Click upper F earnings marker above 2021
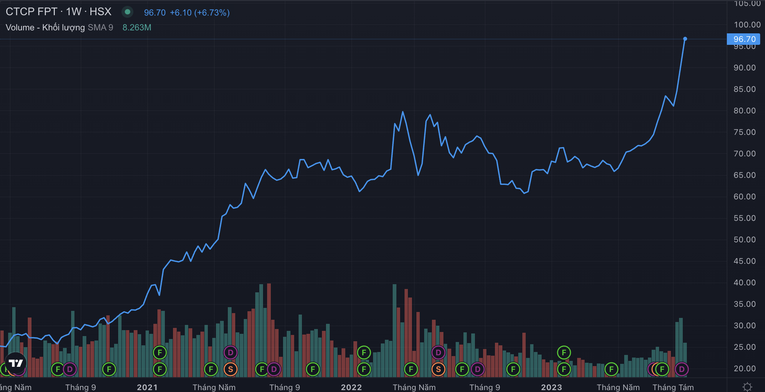Viewport: 765px width, 392px height. [x=160, y=351]
